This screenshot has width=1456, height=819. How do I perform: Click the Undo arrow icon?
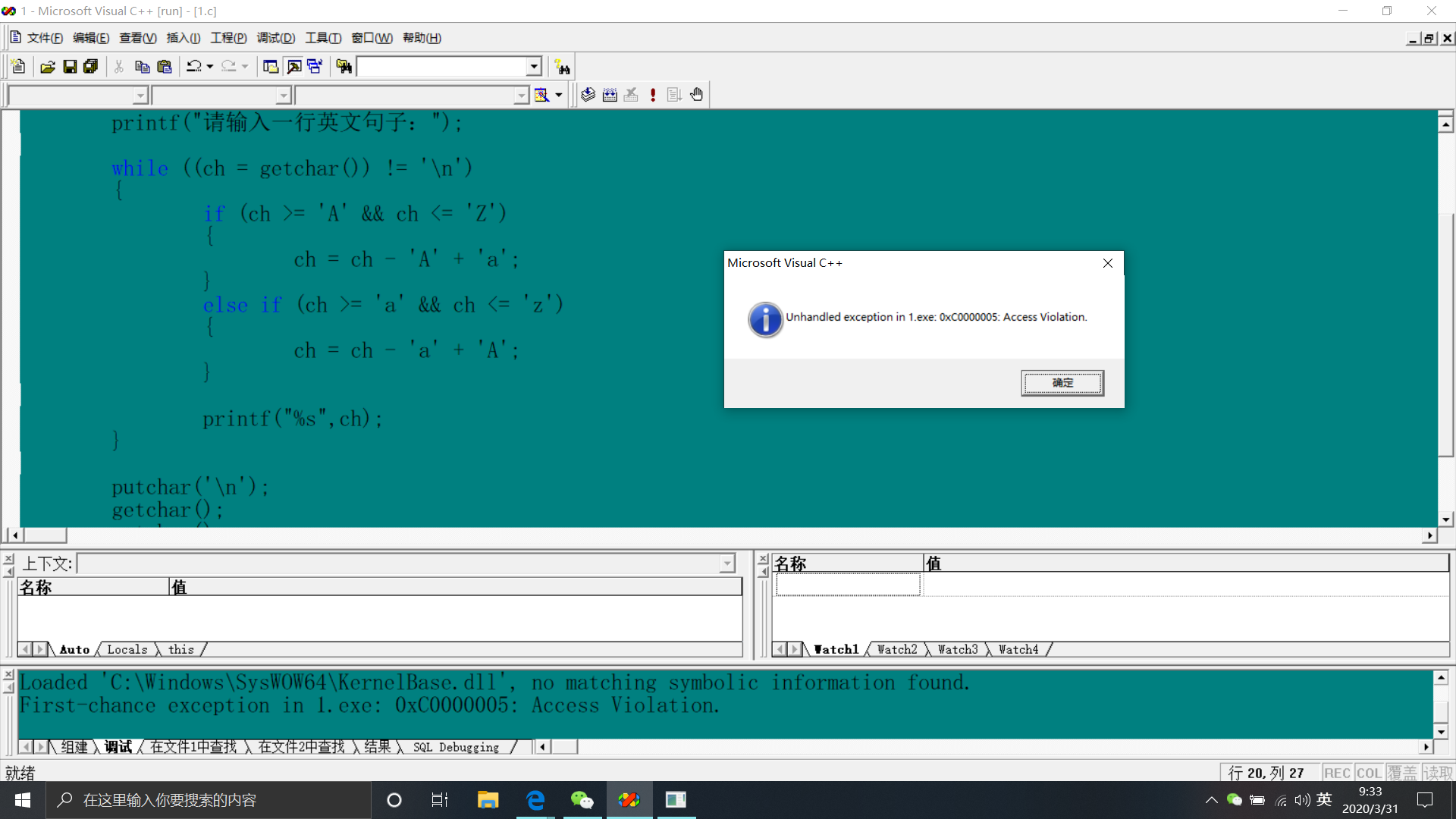pos(194,67)
